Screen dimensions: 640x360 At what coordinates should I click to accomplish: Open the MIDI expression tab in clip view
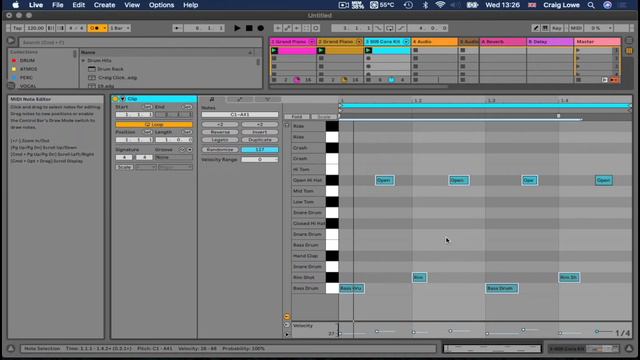point(268,99)
